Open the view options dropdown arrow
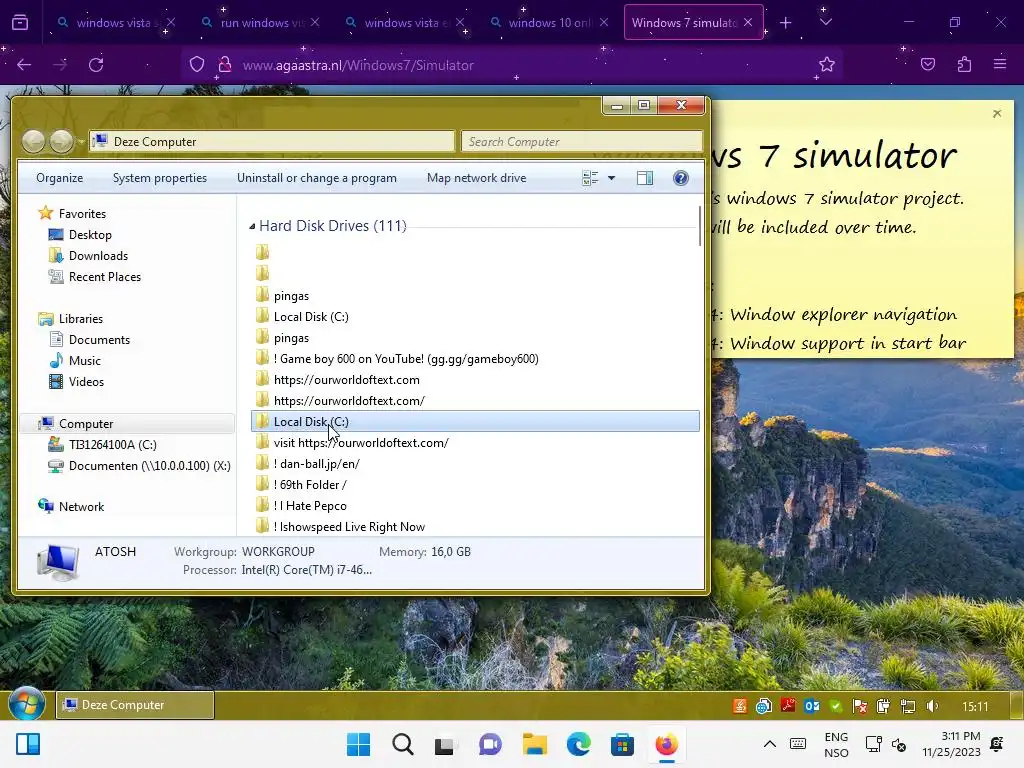The image size is (1024, 768). pos(611,178)
